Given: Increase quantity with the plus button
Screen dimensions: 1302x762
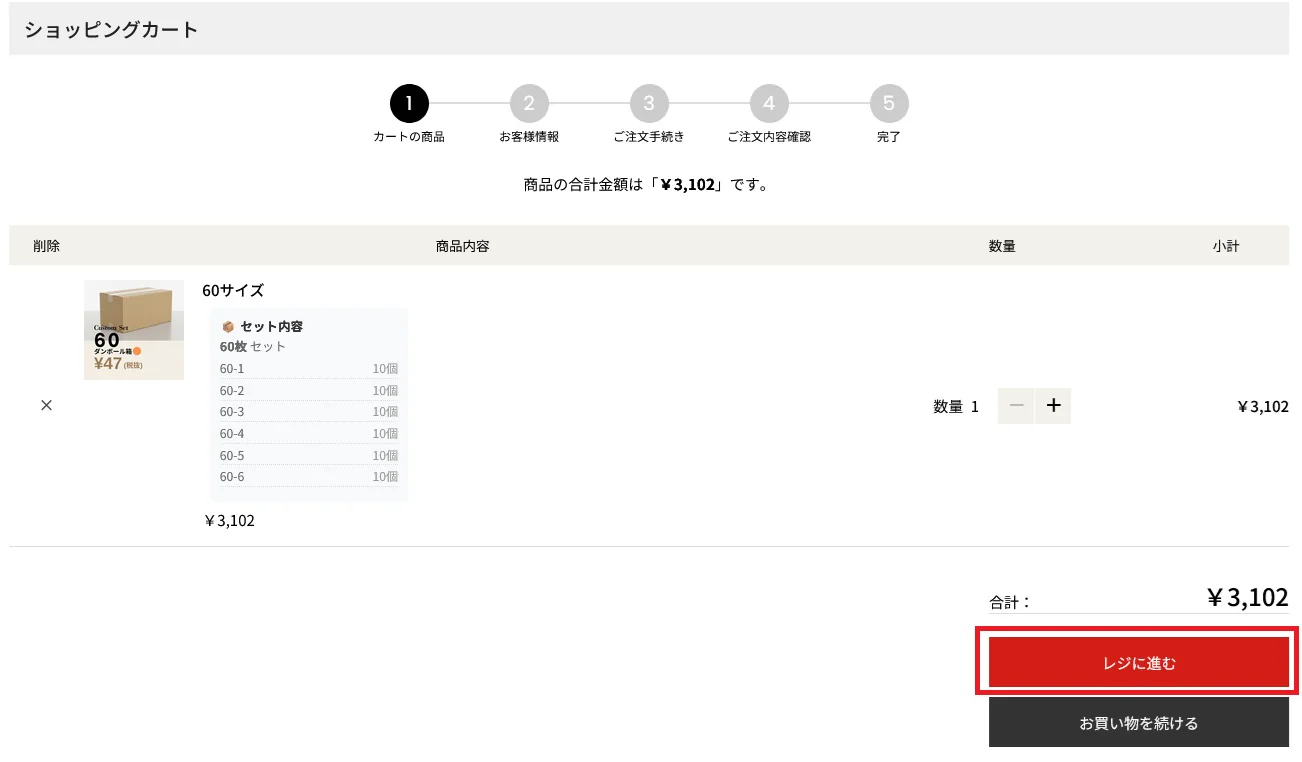Looking at the screenshot, I should click(x=1053, y=406).
